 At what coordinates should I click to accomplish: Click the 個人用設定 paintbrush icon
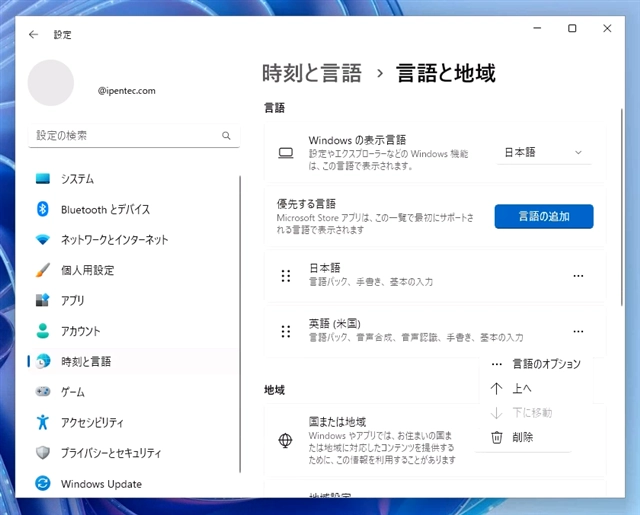pyautogui.click(x=43, y=270)
